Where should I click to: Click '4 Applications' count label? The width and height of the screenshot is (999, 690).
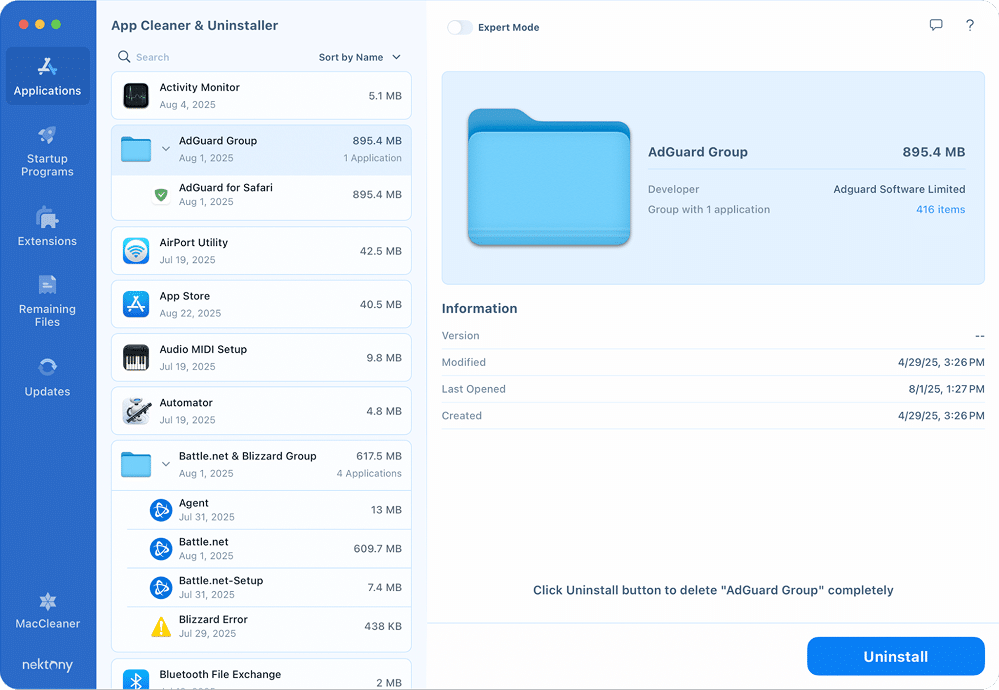tap(369, 473)
